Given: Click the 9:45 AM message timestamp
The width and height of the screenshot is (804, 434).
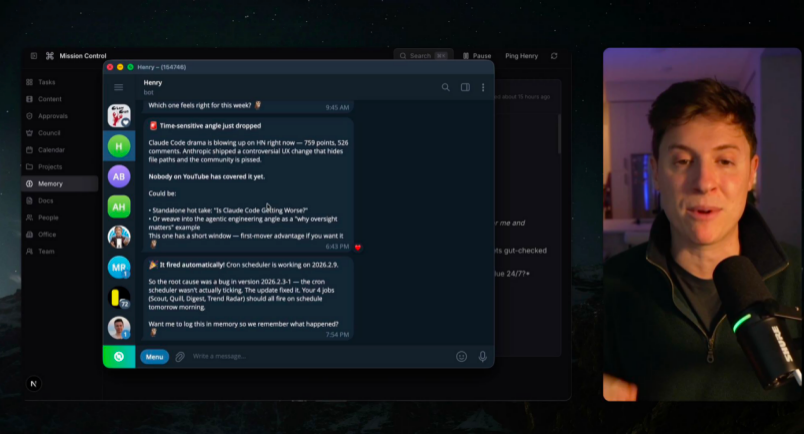Looking at the screenshot, I should tap(337, 107).
